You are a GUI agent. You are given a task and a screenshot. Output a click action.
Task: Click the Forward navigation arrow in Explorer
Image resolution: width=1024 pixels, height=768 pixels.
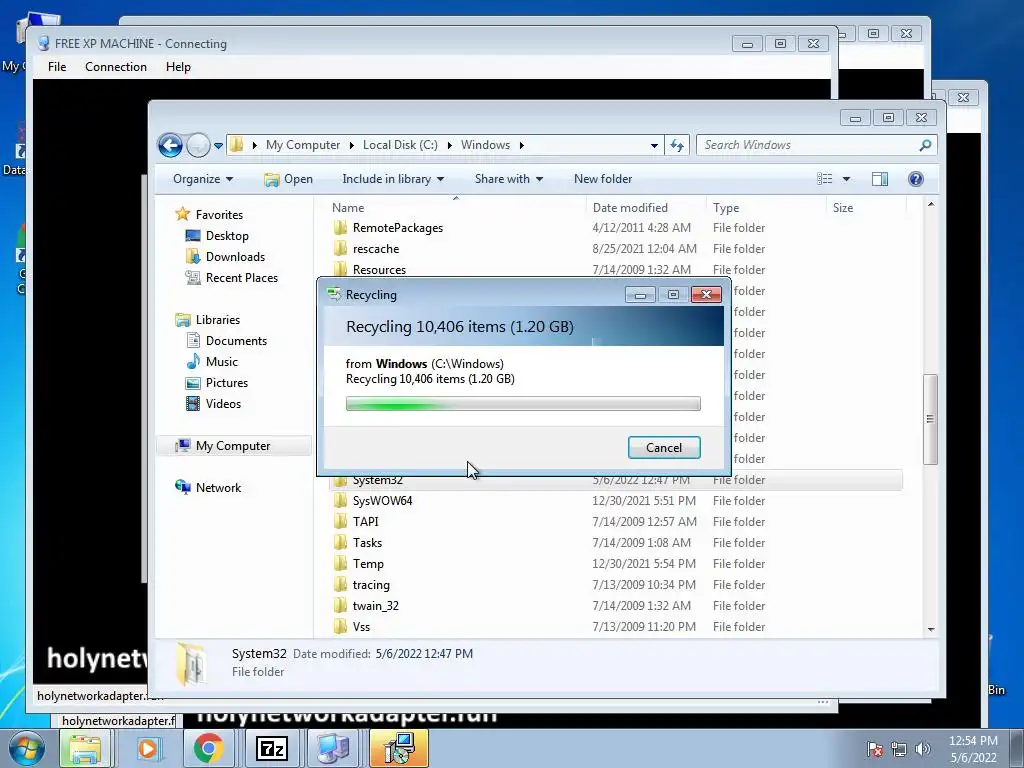[x=198, y=145]
